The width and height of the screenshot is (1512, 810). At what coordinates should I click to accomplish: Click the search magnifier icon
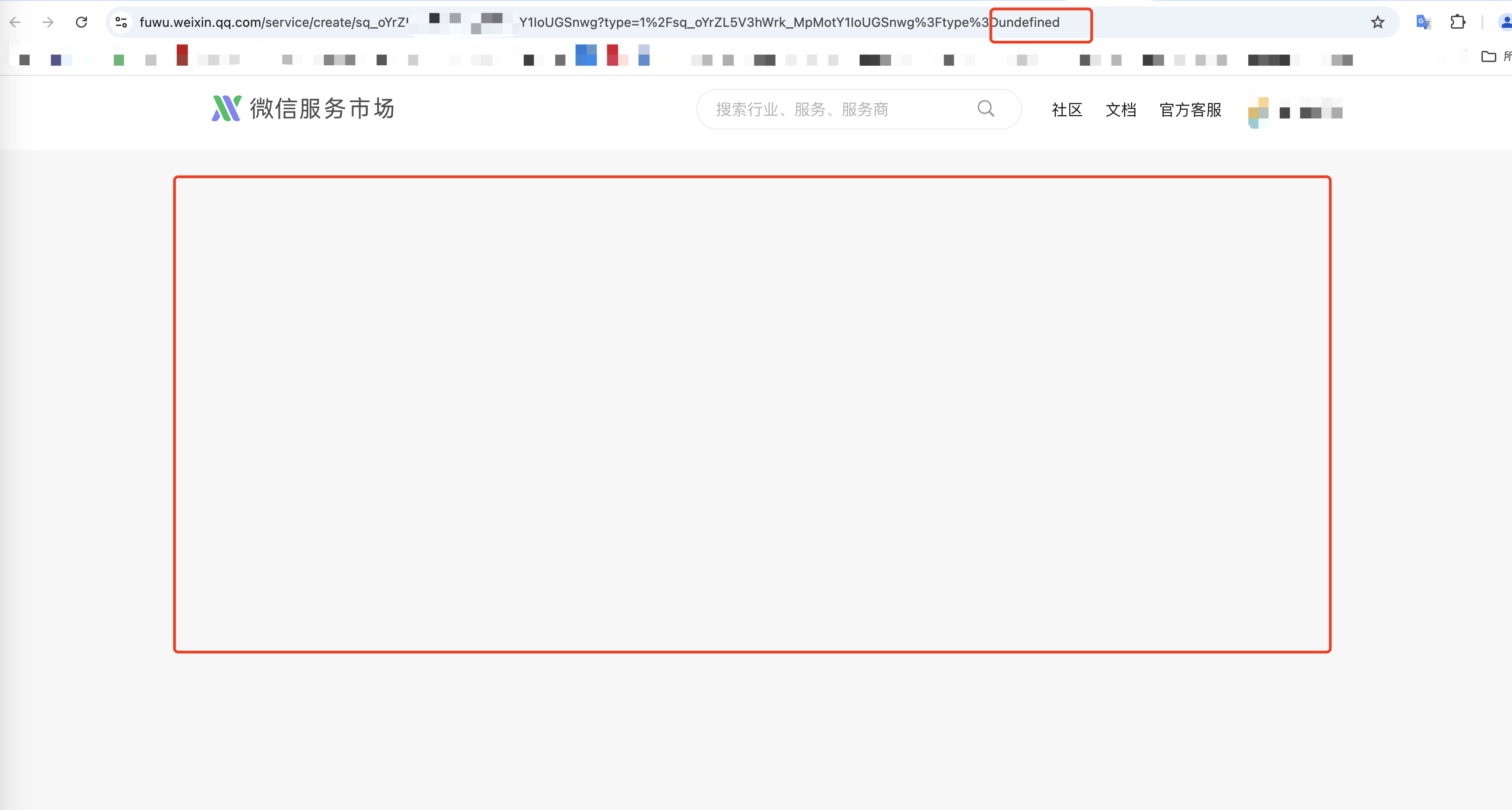pos(985,109)
